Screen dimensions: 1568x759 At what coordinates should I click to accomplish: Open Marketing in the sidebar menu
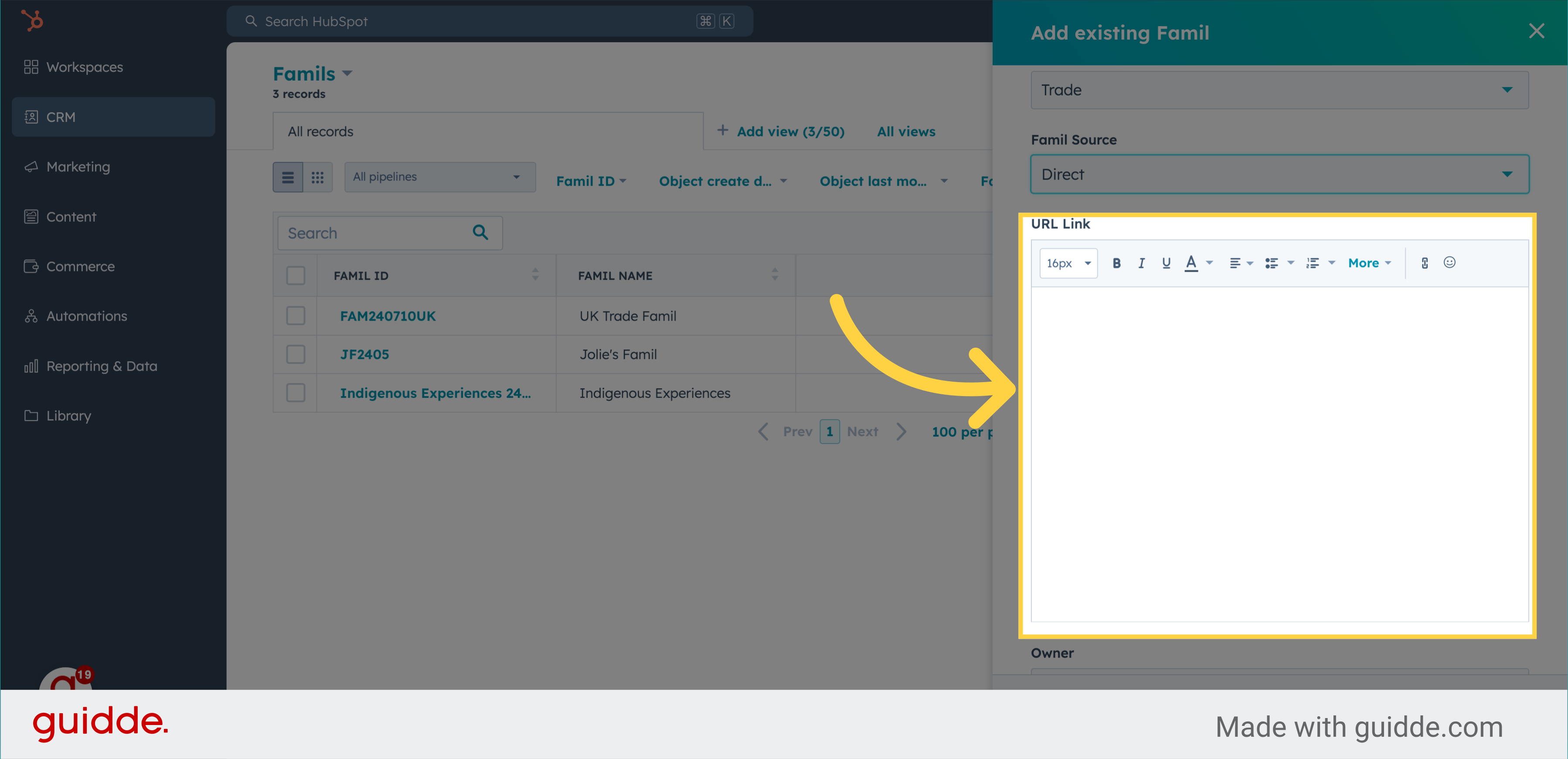(78, 166)
